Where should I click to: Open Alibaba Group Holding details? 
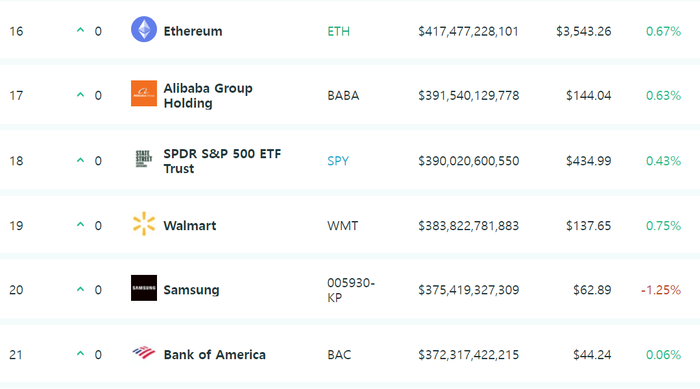[x=208, y=96]
